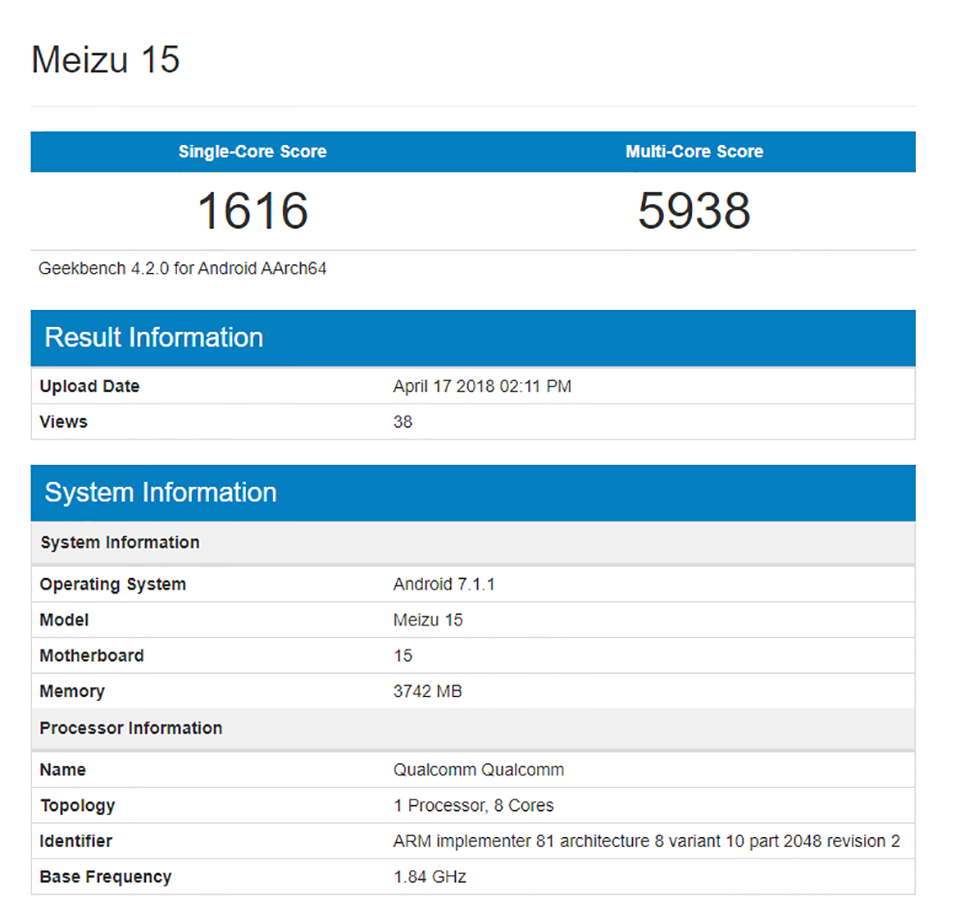Select the Memory label

[x=72, y=692]
